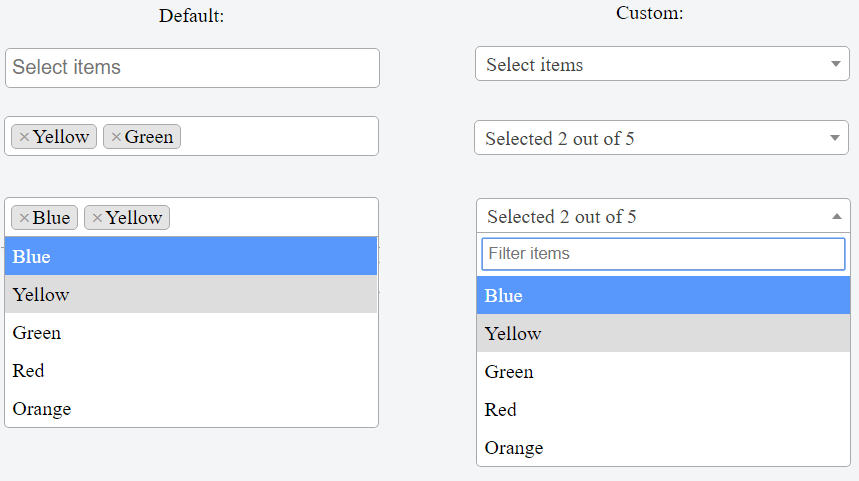Remove the Blue tag in open default select

(24, 218)
